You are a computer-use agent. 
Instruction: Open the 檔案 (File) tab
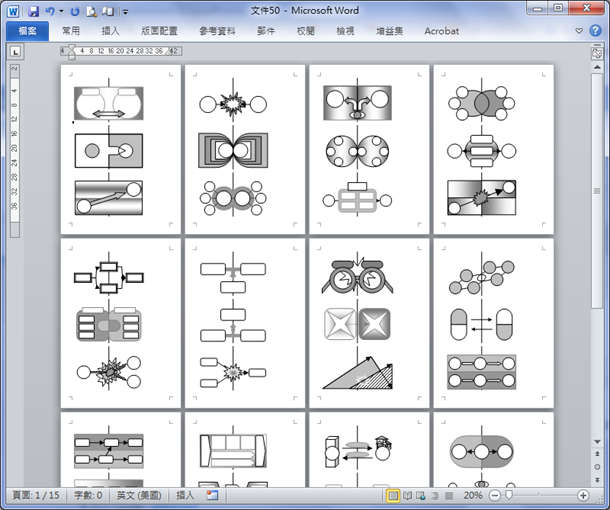click(28, 31)
